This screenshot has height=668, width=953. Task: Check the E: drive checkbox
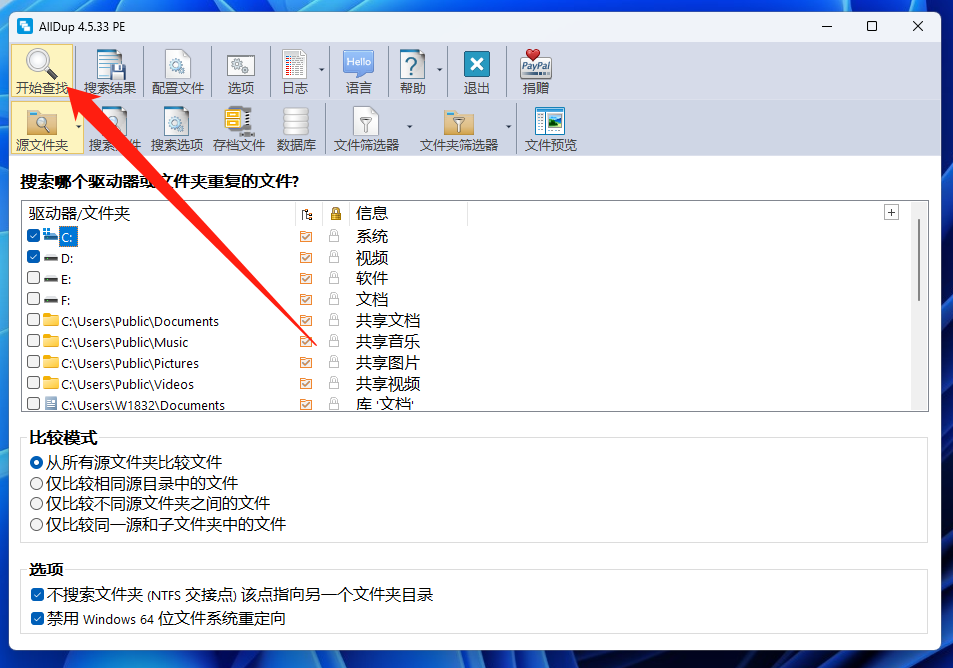click(33, 278)
